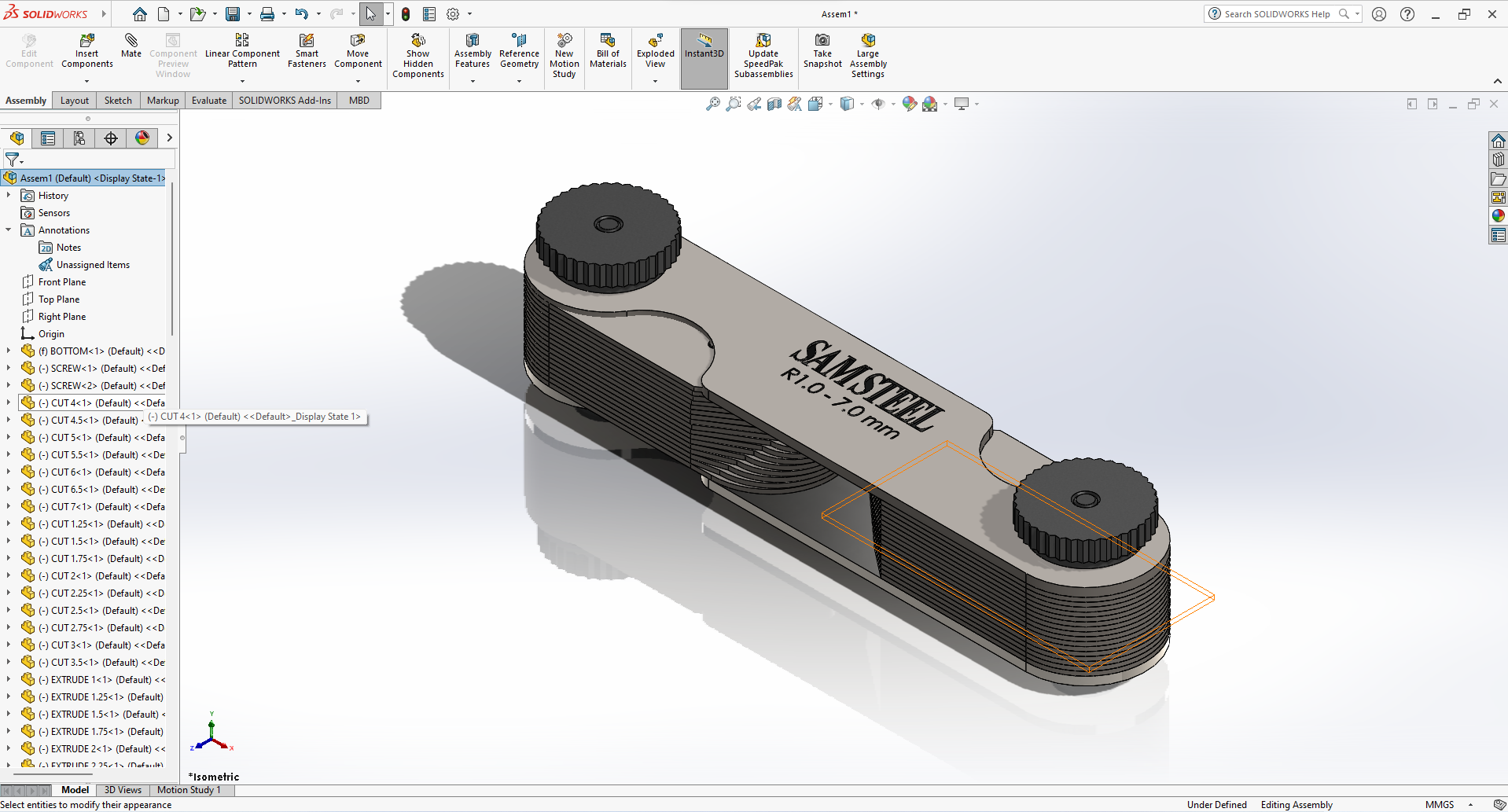Screen dimensions: 1508x812
Task: Expand the History tree node
Action: (x=9, y=195)
